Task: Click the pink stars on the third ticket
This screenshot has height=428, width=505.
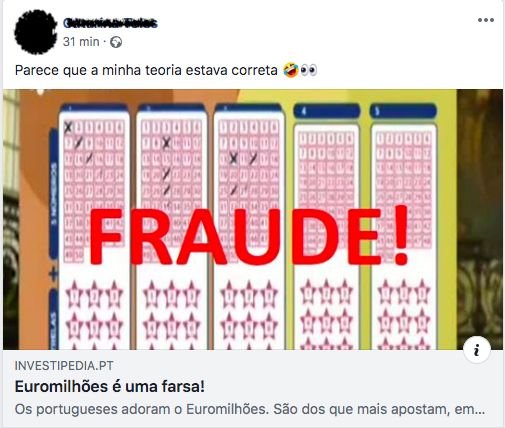Action: (249, 313)
